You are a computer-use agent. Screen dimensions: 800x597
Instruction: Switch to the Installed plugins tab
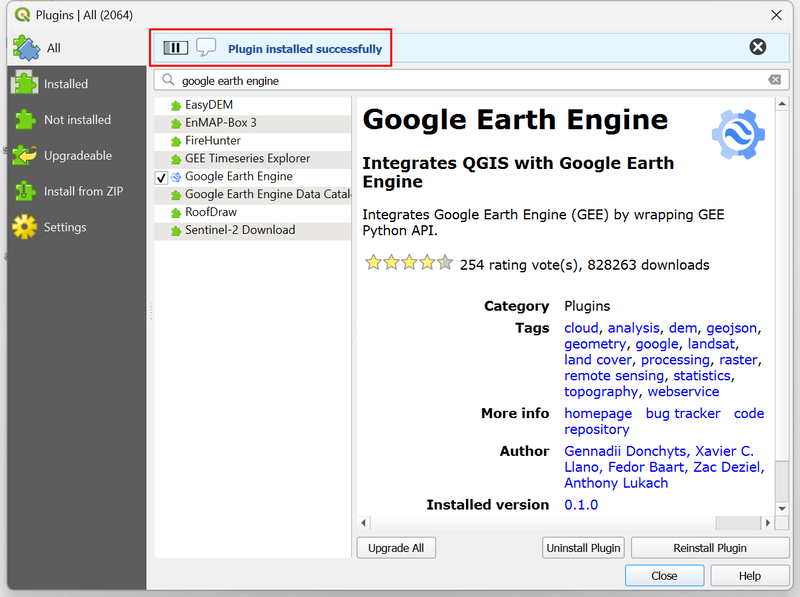pos(77,84)
